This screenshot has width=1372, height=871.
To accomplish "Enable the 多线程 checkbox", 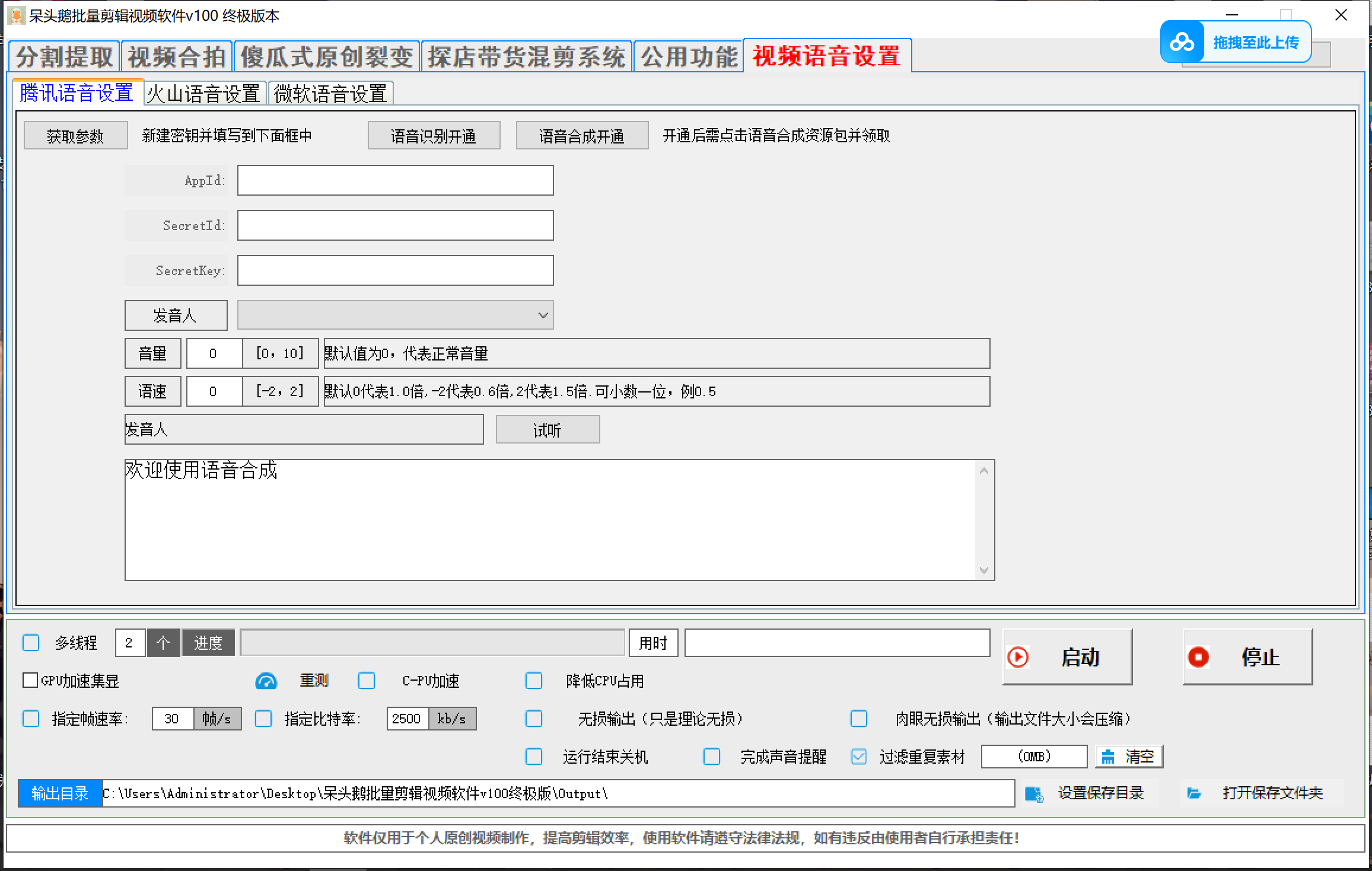I will pos(31,643).
